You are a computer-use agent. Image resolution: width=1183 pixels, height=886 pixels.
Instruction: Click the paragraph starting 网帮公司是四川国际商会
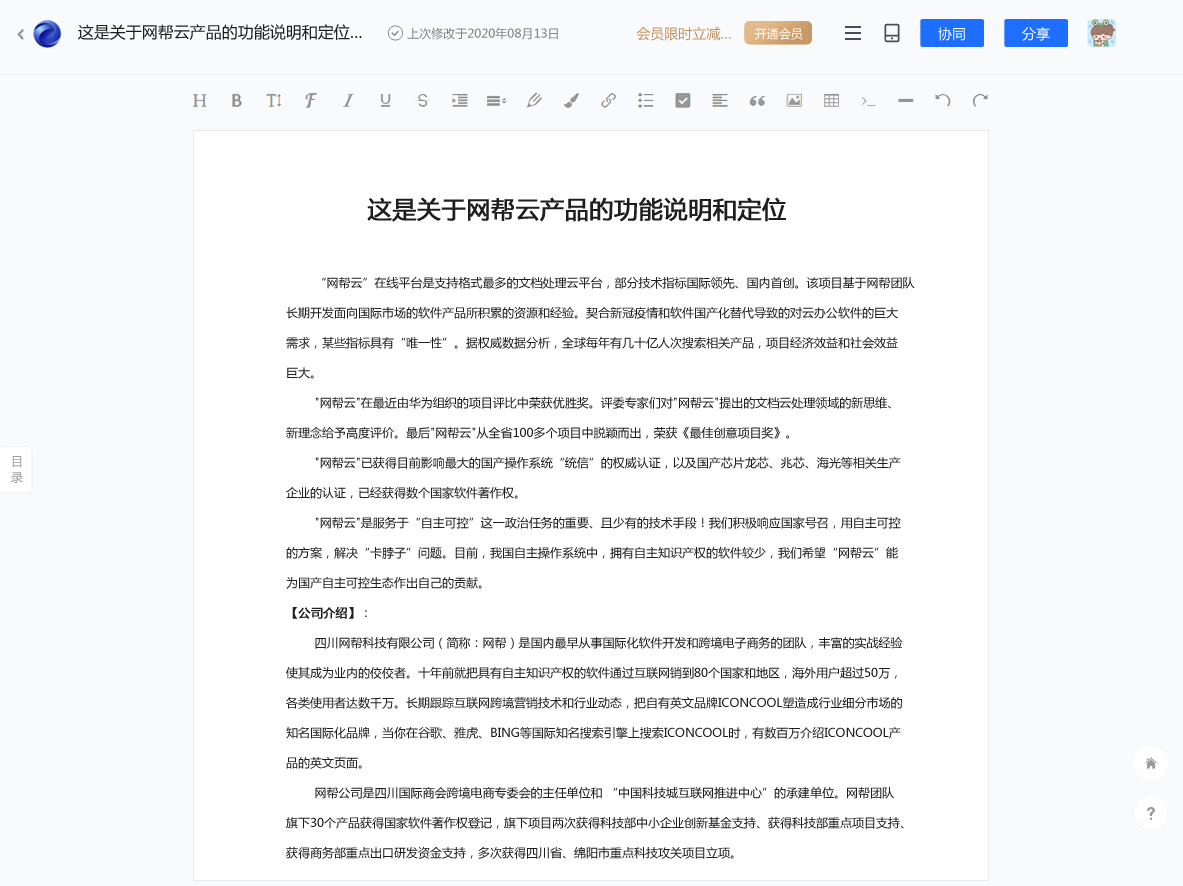[596, 823]
